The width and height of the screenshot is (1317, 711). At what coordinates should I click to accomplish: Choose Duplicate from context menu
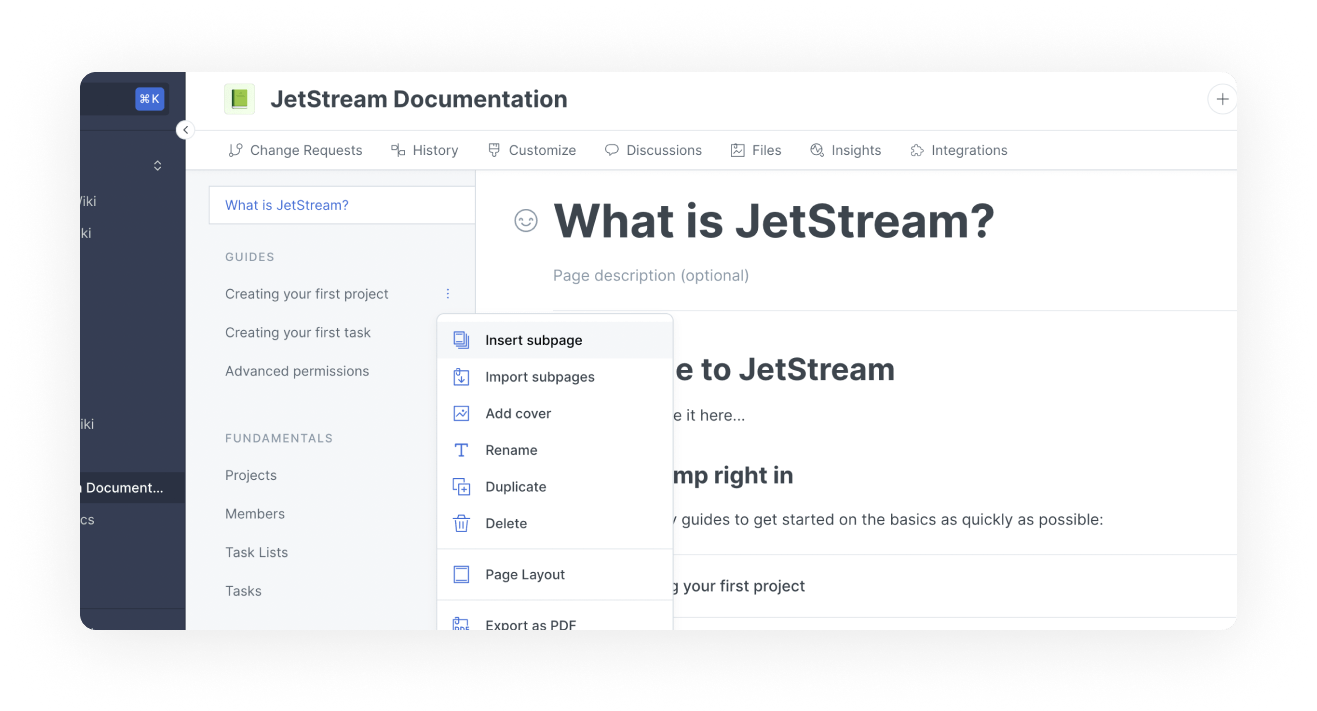[x=555, y=487]
